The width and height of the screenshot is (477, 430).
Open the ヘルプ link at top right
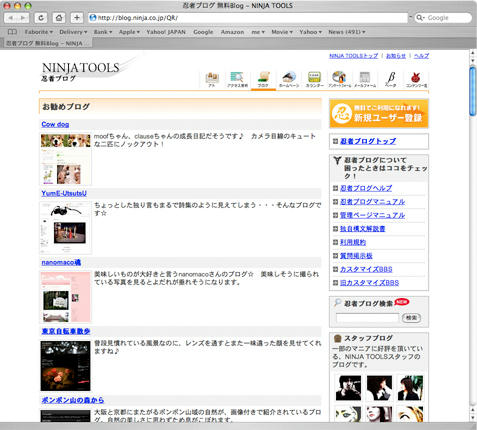pos(421,56)
